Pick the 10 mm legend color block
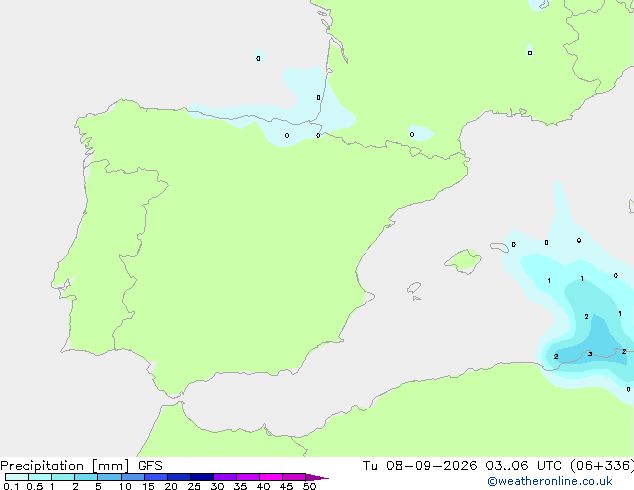634x490 pixels. point(133,477)
